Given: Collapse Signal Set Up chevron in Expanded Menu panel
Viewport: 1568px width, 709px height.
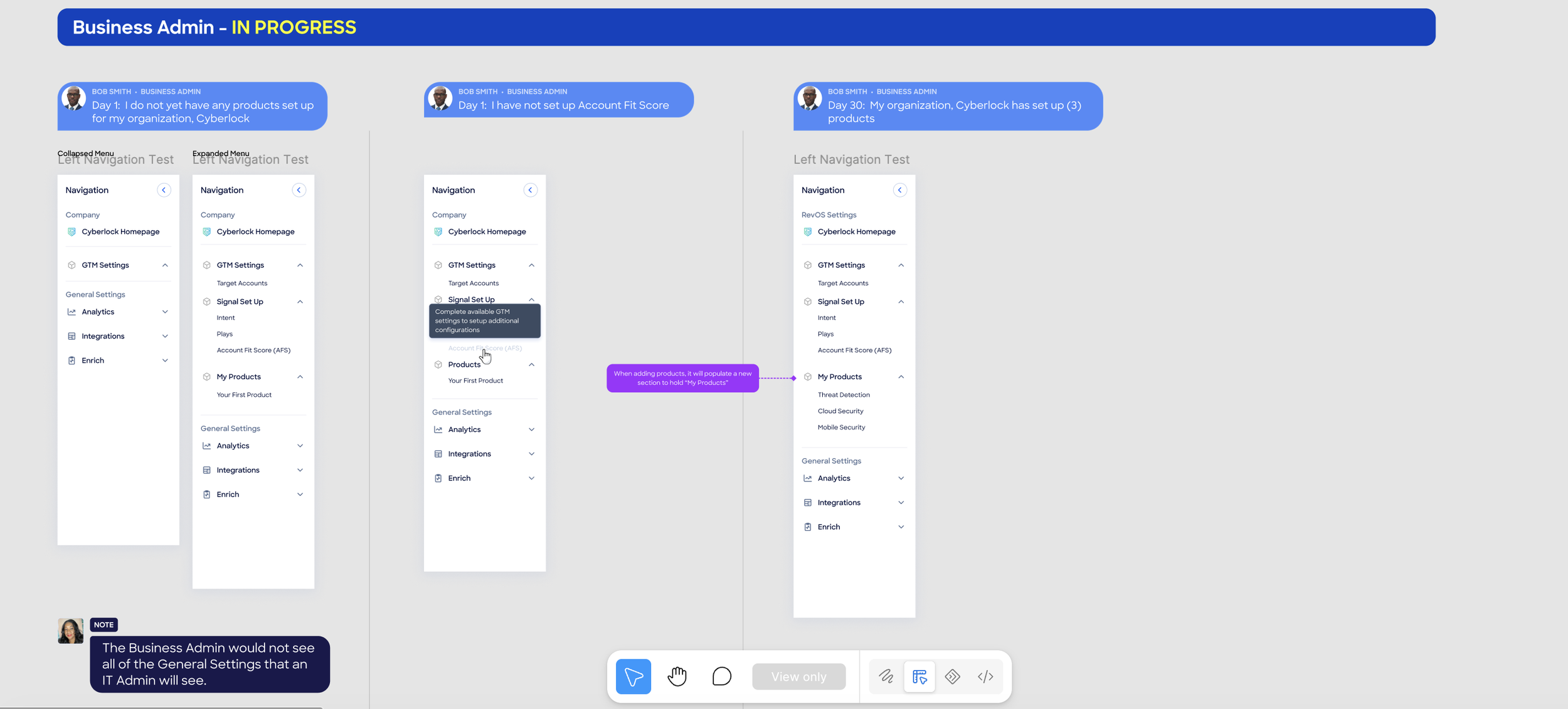Looking at the screenshot, I should point(300,302).
